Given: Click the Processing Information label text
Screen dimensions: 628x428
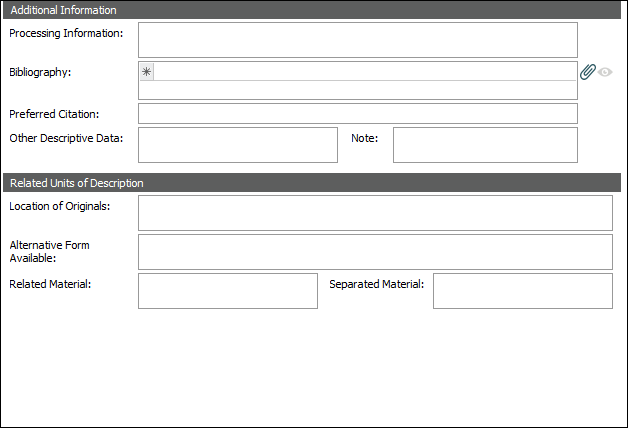Looking at the screenshot, I should pyautogui.click(x=66, y=33).
